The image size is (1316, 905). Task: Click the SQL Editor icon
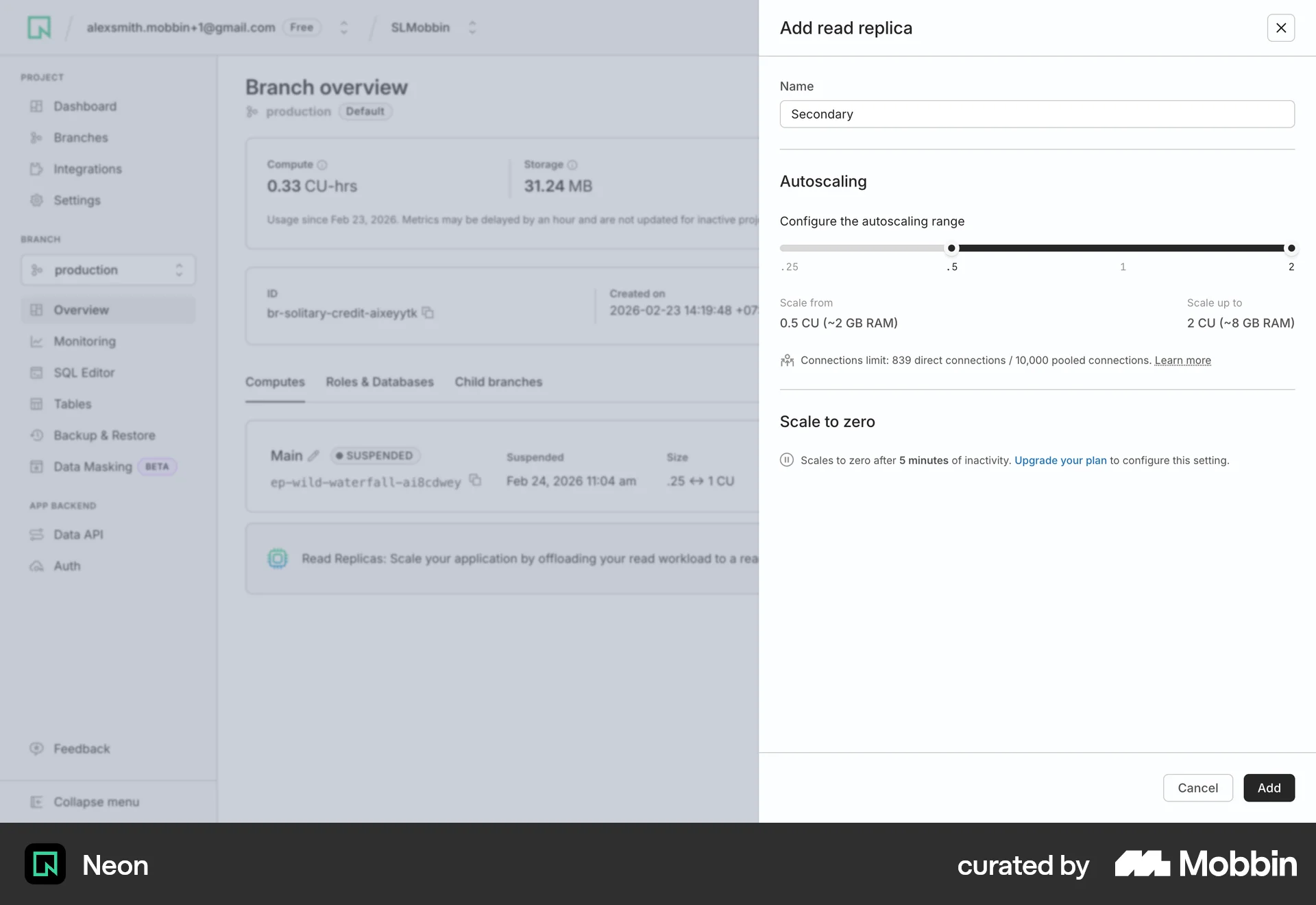point(36,373)
